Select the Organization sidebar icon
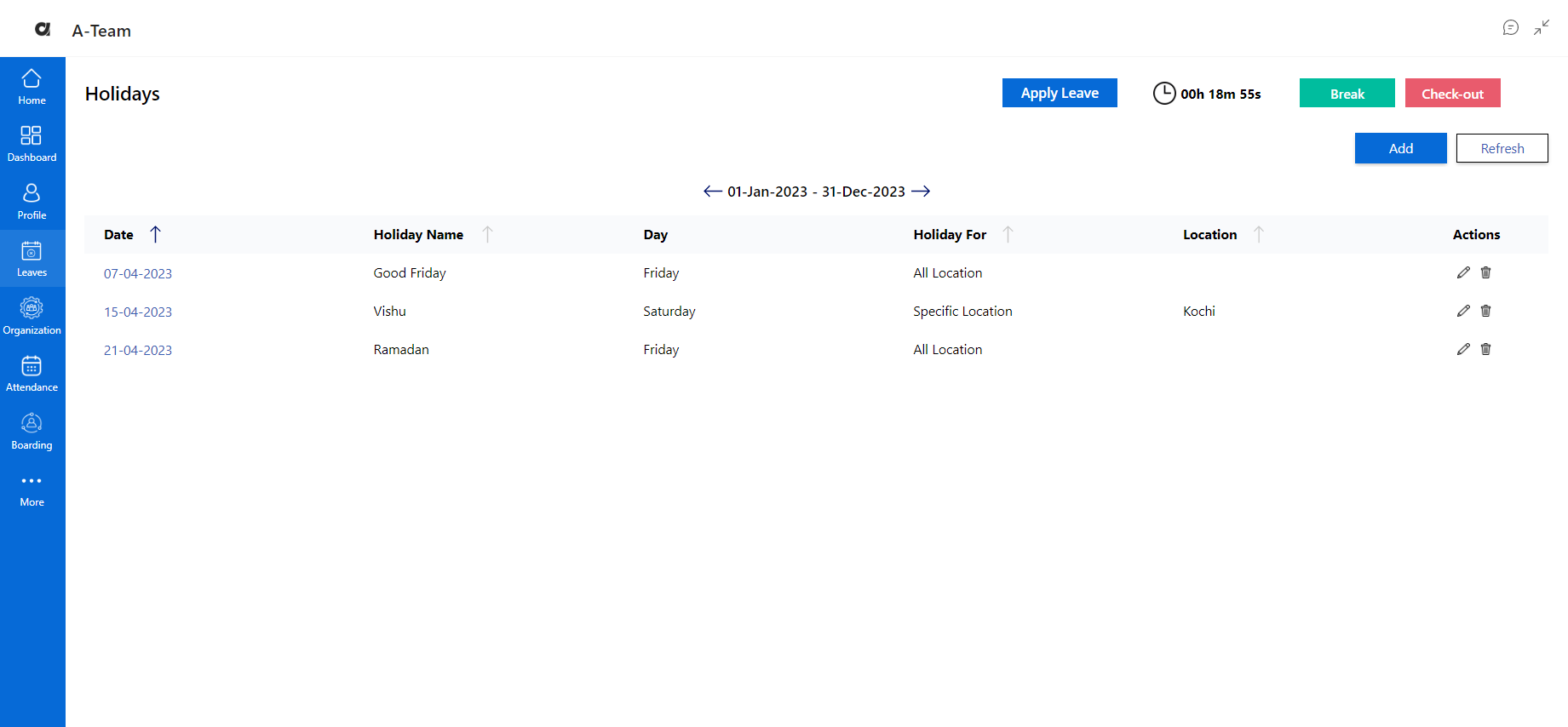 tap(32, 317)
